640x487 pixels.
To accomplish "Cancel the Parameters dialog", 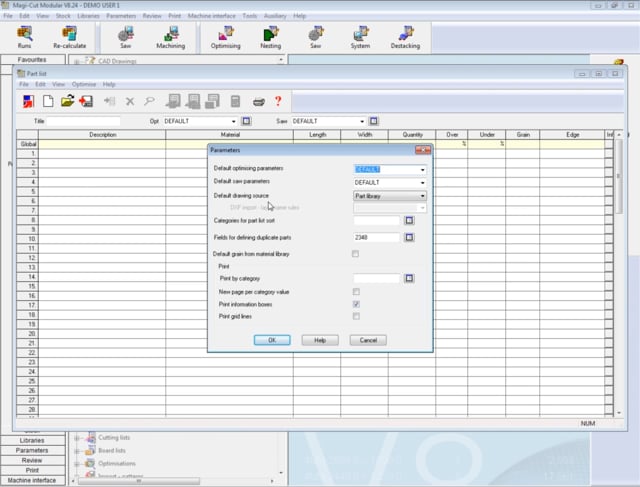I will point(368,340).
